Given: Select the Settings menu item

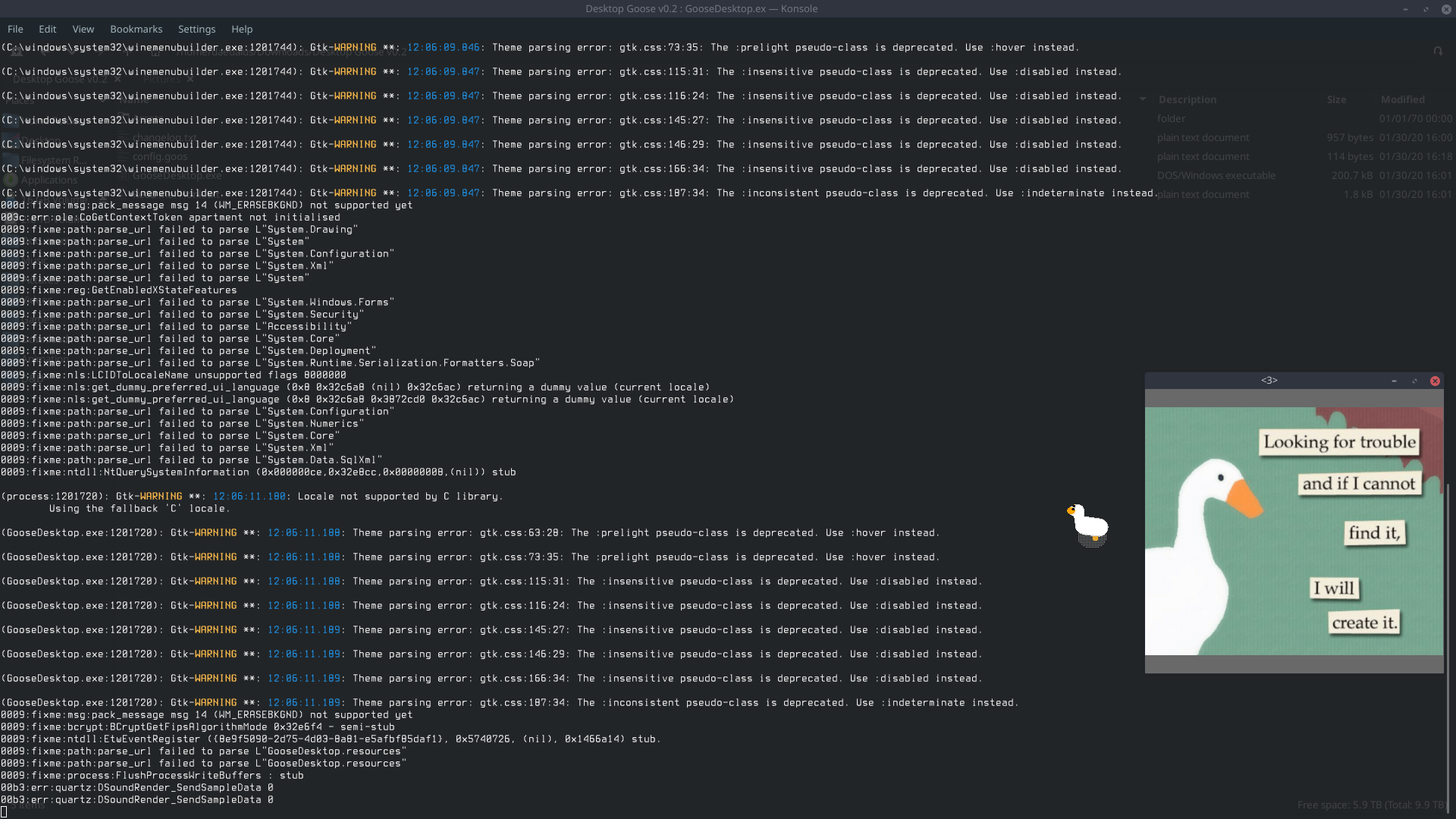Looking at the screenshot, I should tap(196, 28).
